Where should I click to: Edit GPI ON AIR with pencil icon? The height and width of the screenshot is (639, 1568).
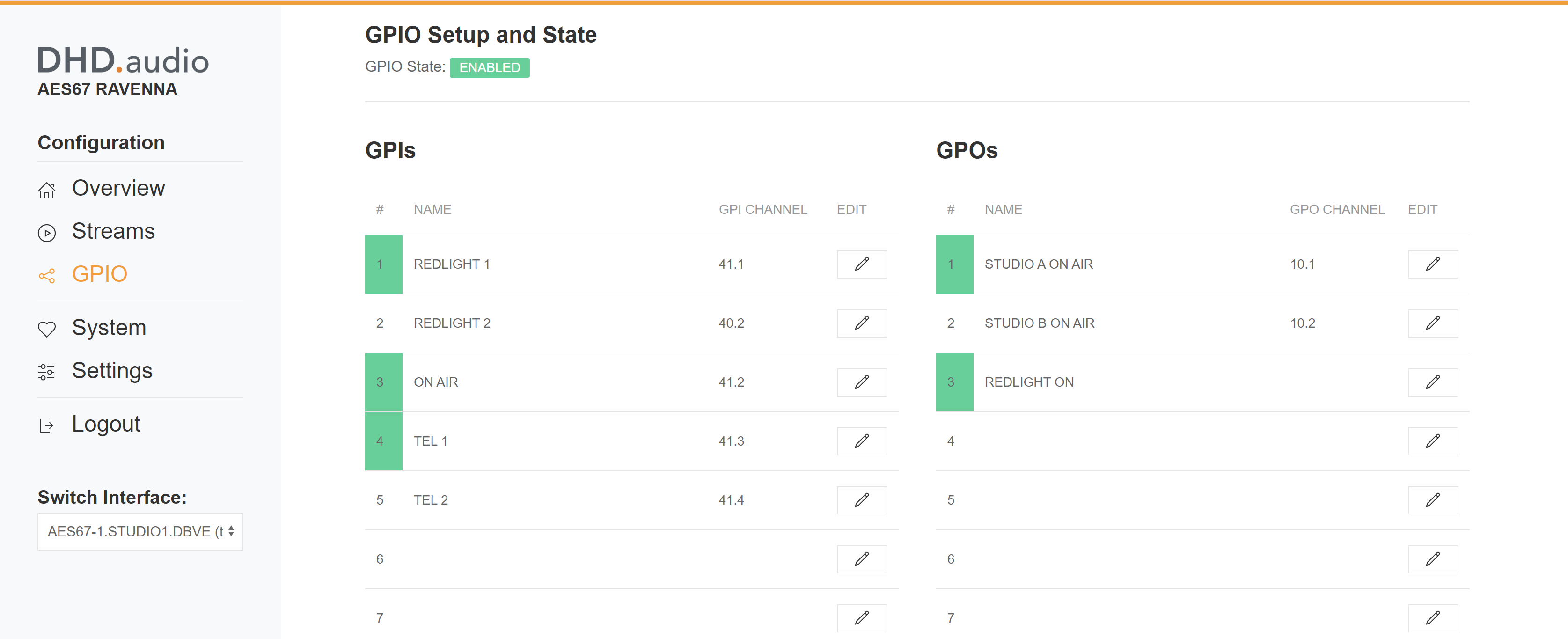point(861,382)
